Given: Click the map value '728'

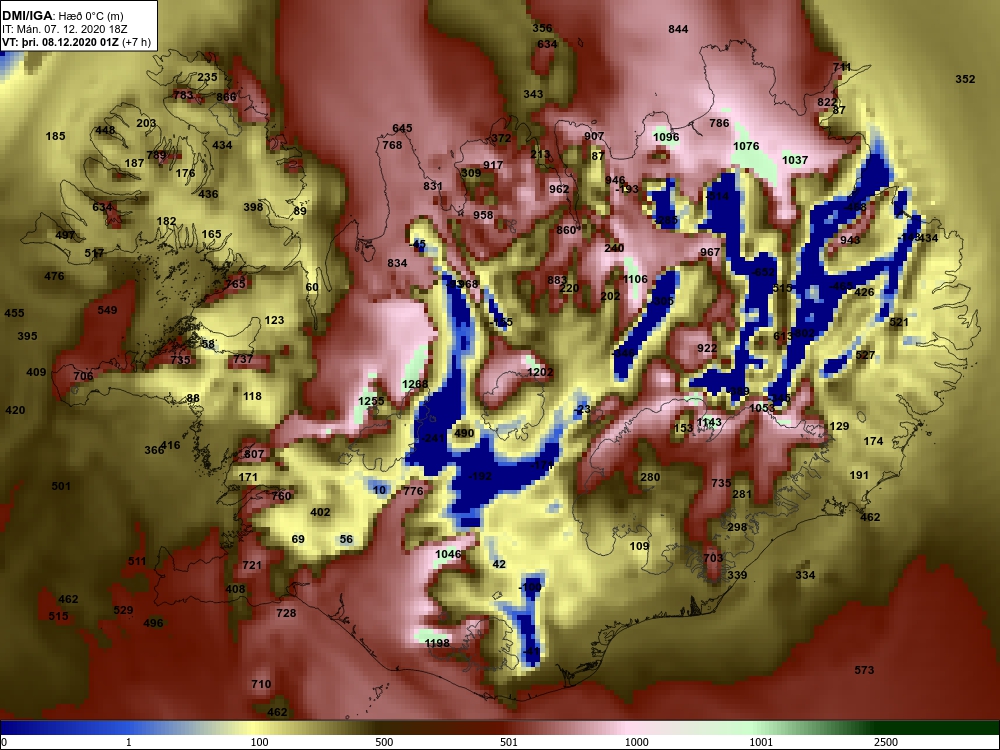Looking at the screenshot, I should pyautogui.click(x=286, y=613).
